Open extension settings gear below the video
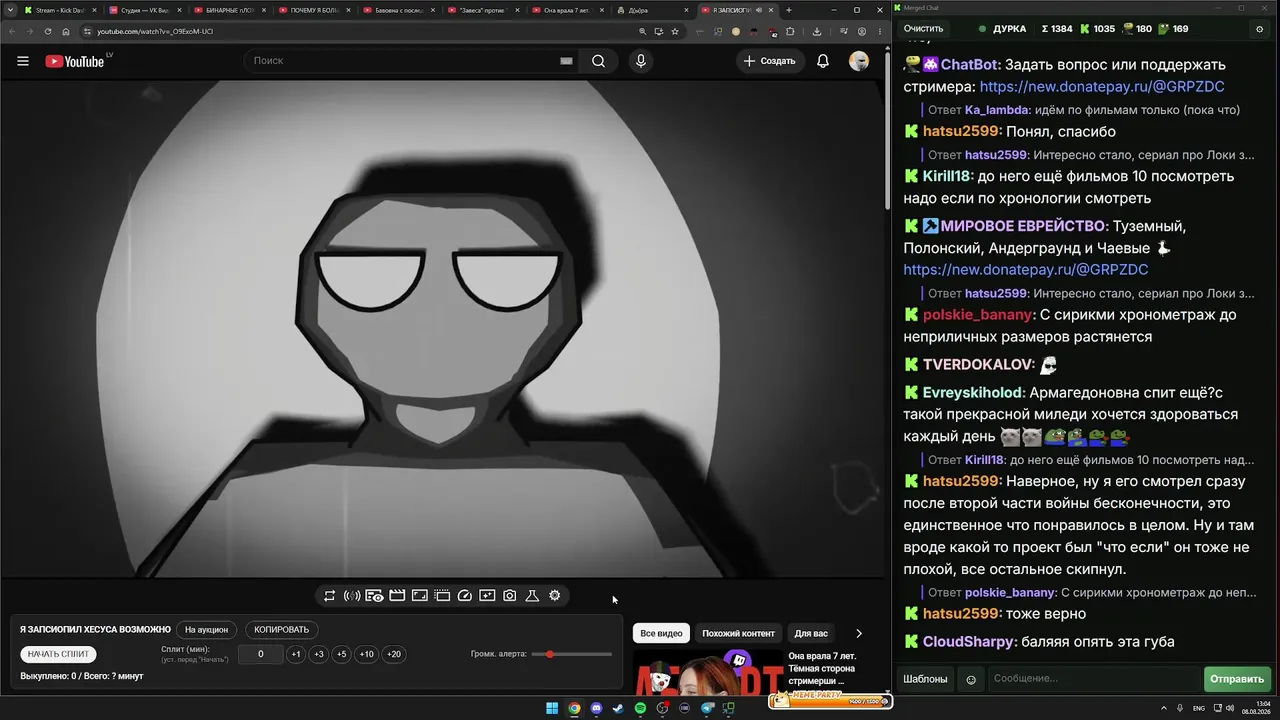 coord(555,596)
